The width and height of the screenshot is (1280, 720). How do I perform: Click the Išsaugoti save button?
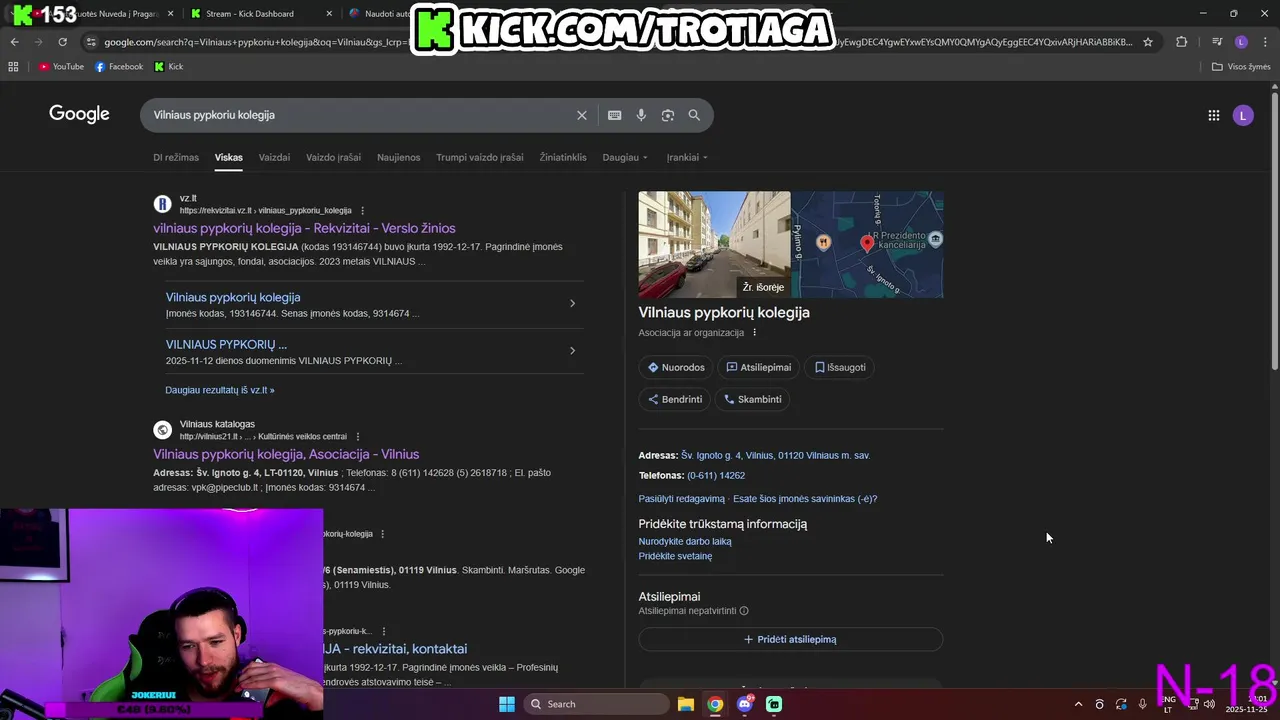click(840, 367)
